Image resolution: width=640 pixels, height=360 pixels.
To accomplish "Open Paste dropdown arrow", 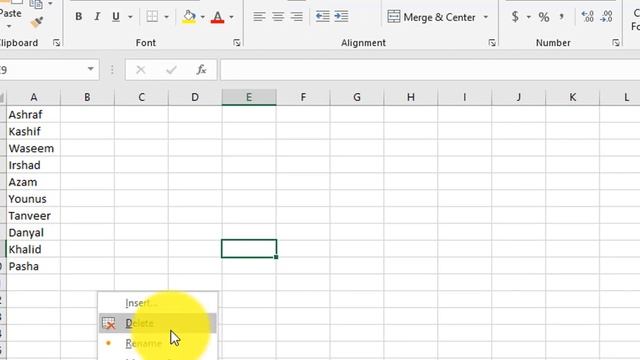I will (x=9, y=27).
